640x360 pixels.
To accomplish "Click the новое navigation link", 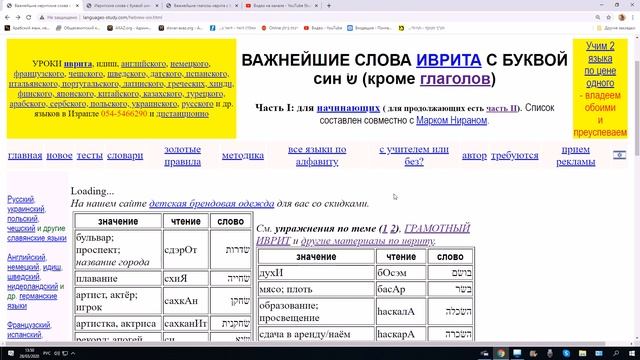I will pos(59,156).
